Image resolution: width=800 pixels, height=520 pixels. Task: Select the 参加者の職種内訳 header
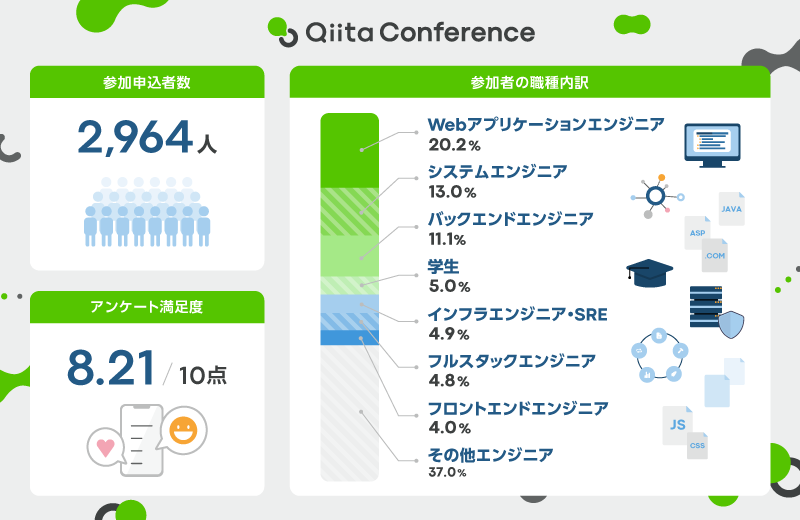(530, 82)
